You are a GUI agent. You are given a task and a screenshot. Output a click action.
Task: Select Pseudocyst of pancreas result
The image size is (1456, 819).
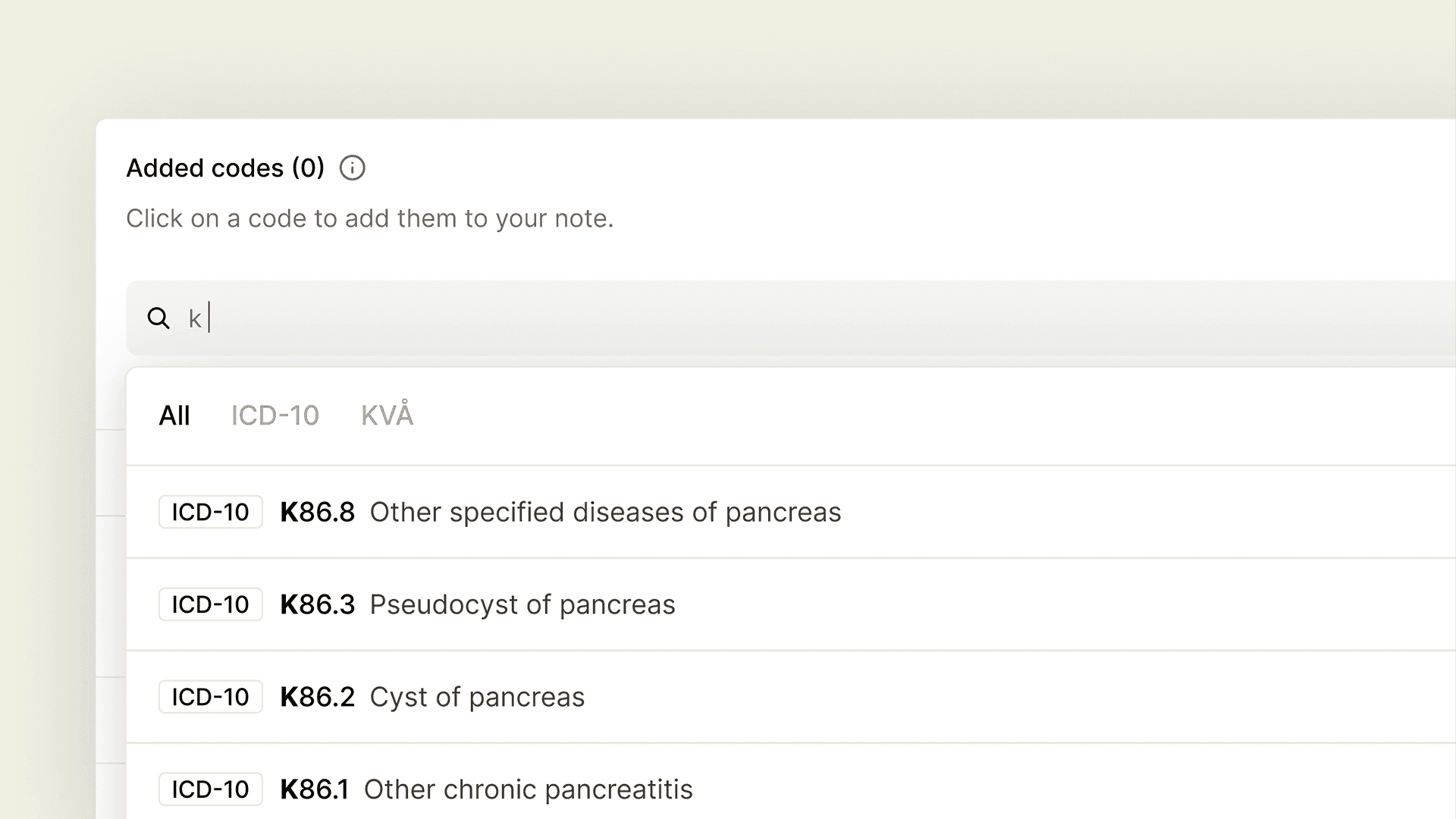(522, 605)
